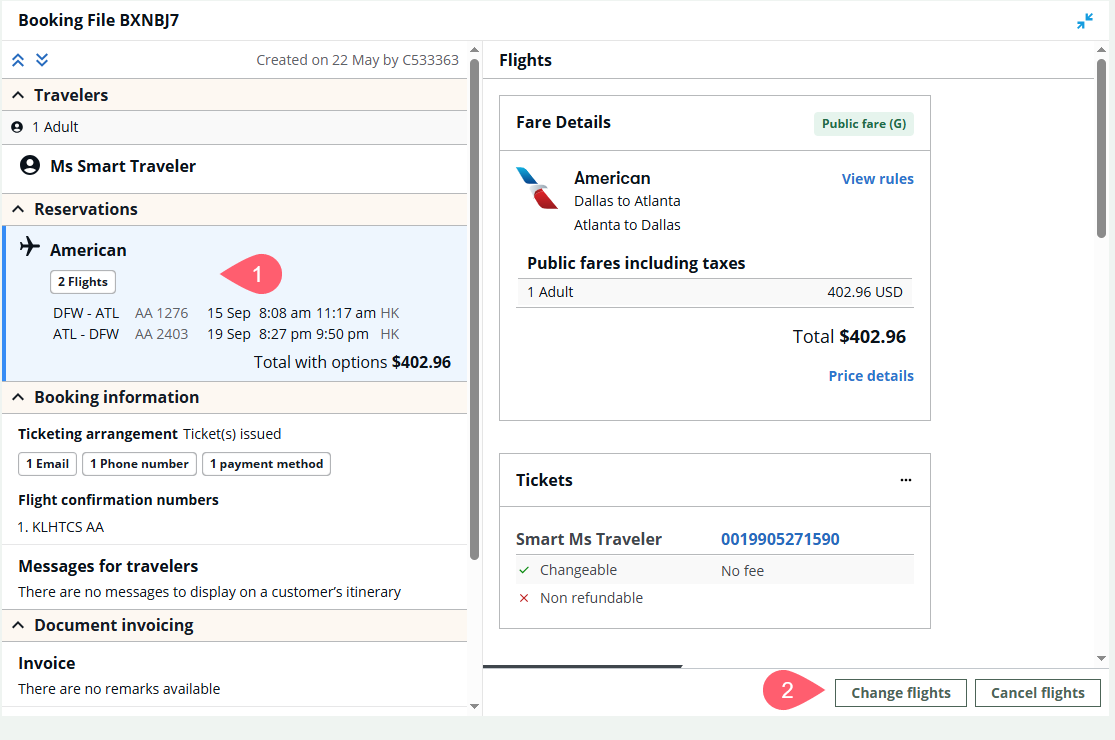The image size is (1115, 740).
Task: Open the Price details link
Action: click(x=871, y=376)
